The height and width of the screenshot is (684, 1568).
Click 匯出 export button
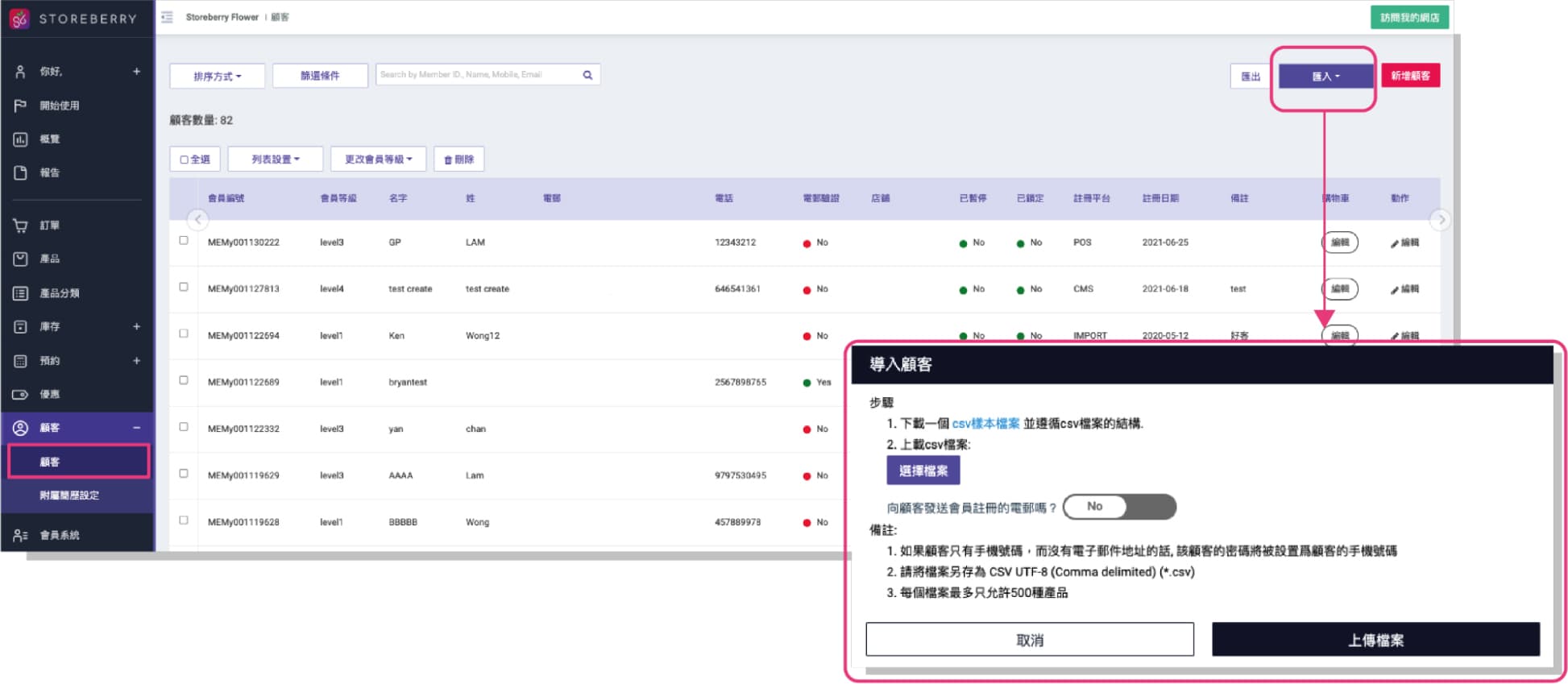coord(1251,76)
